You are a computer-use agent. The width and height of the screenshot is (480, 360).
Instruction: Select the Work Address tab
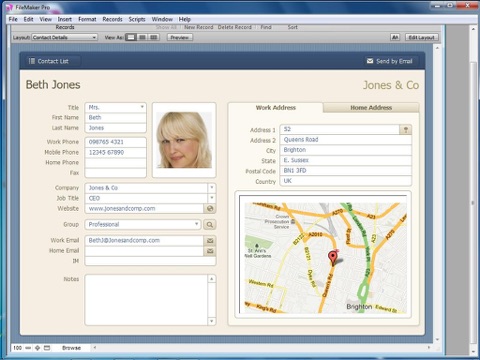tap(276, 108)
